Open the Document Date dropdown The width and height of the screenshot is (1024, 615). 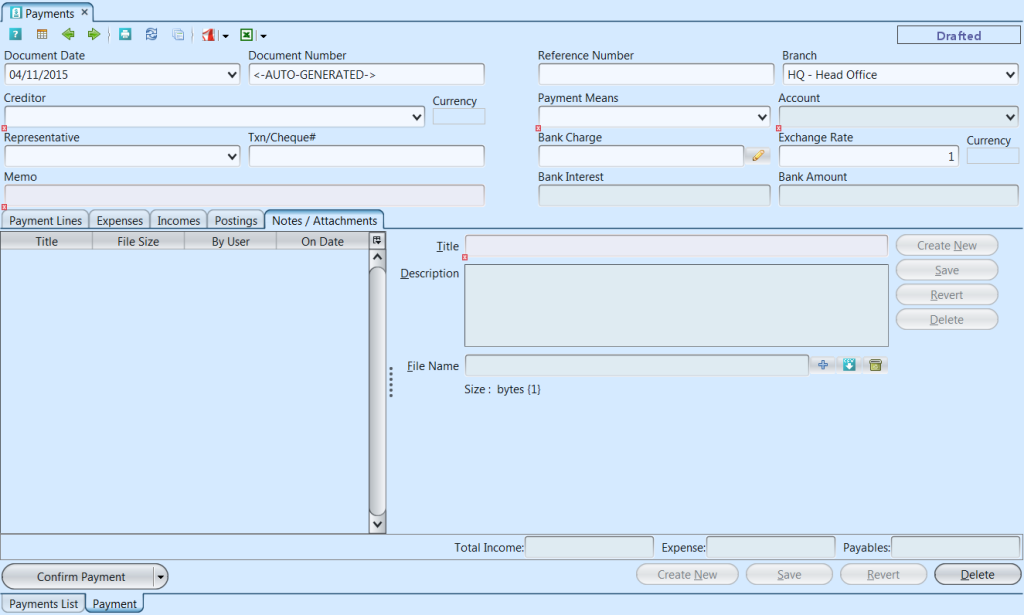click(x=232, y=74)
